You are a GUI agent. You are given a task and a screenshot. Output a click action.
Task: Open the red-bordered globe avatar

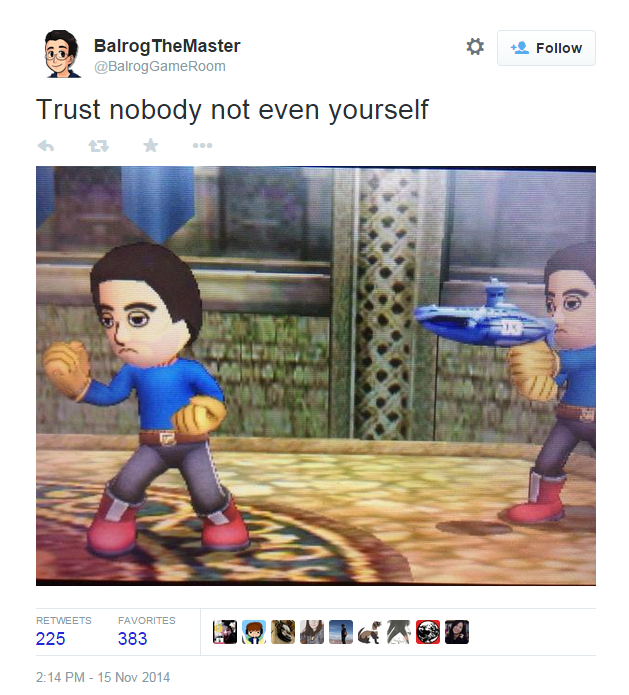coord(428,632)
